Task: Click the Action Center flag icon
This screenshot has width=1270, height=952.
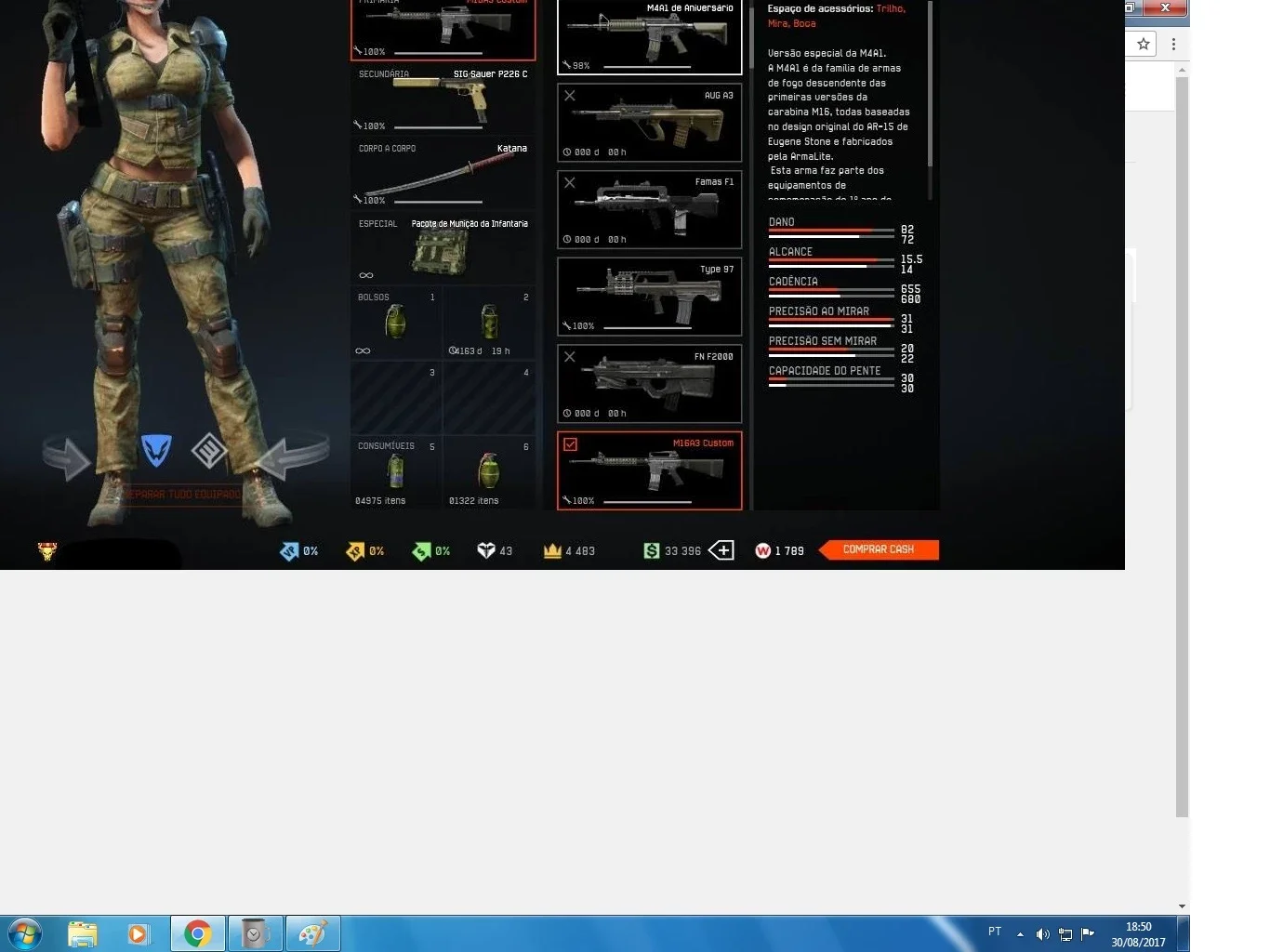Action: (1088, 934)
